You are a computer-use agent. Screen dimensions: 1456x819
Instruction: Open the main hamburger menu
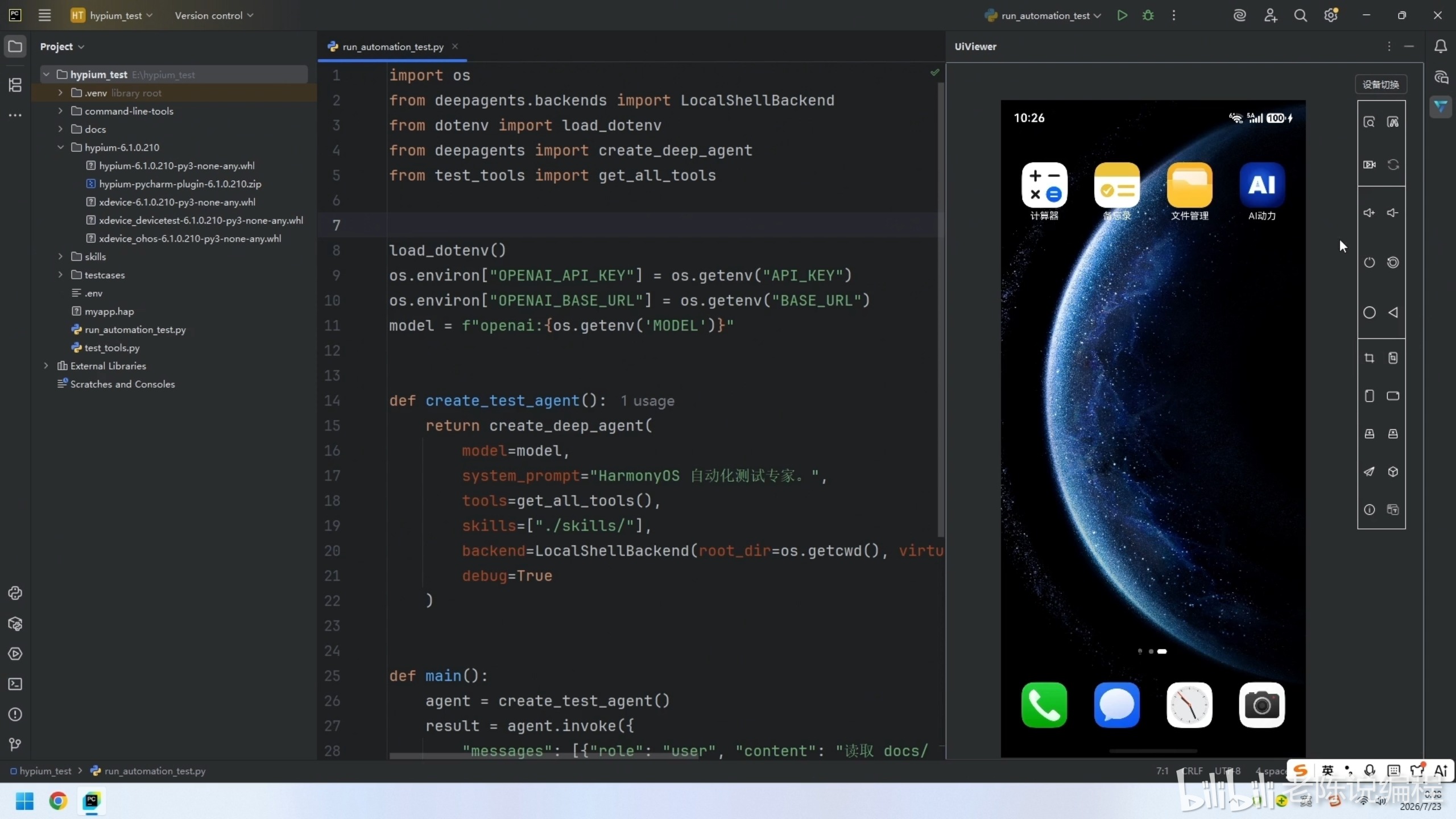click(45, 15)
